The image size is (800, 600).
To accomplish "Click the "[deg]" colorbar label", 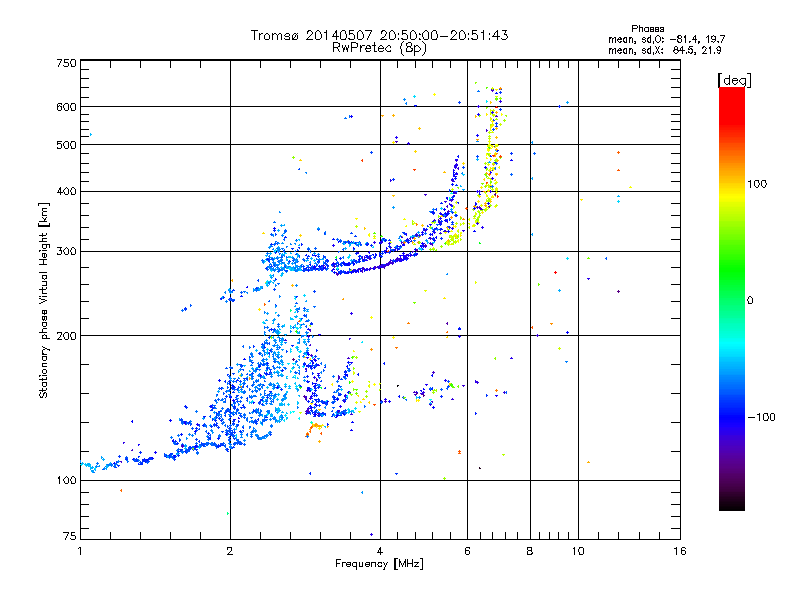I will (x=734, y=80).
